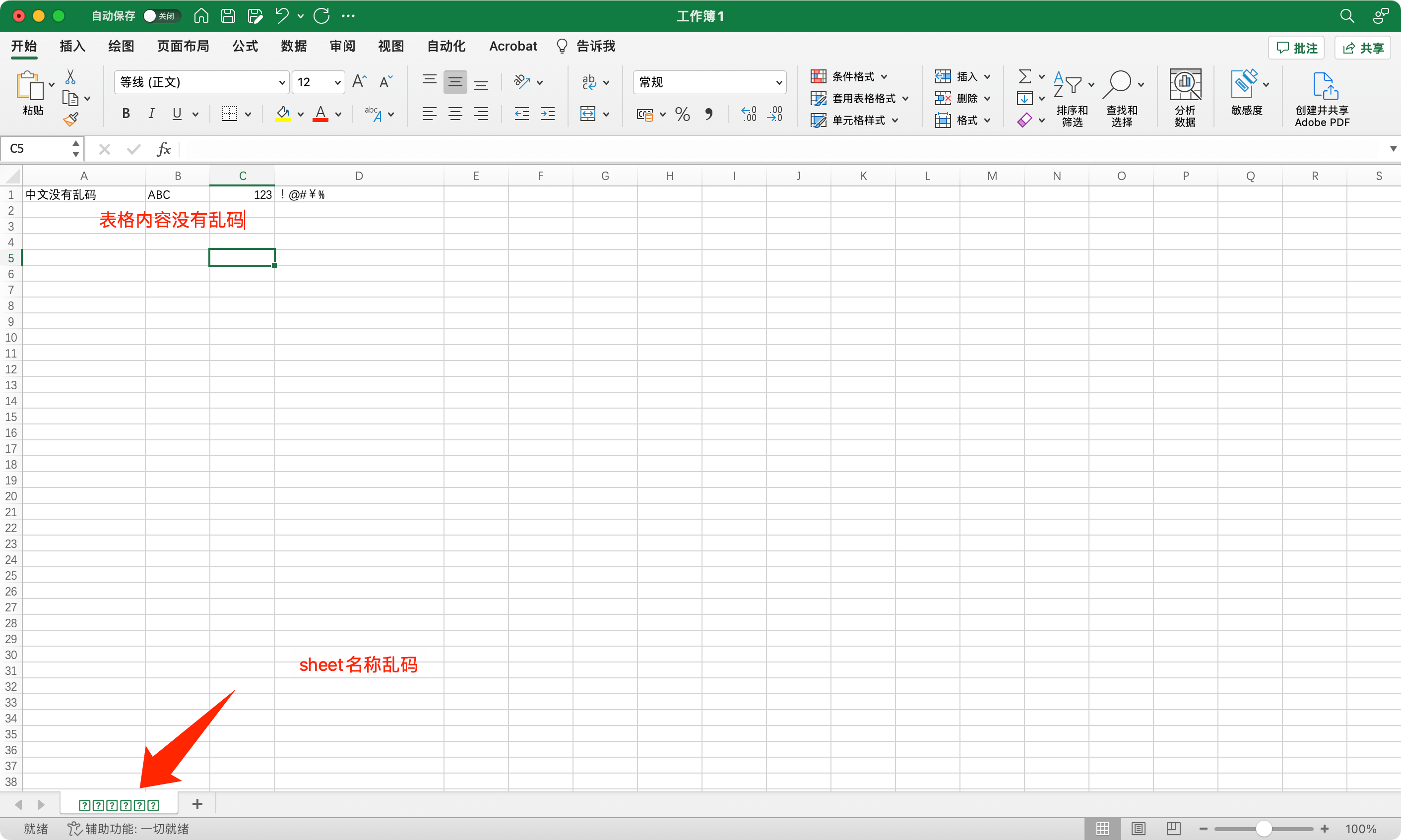Click the Percent Style icon

(682, 115)
